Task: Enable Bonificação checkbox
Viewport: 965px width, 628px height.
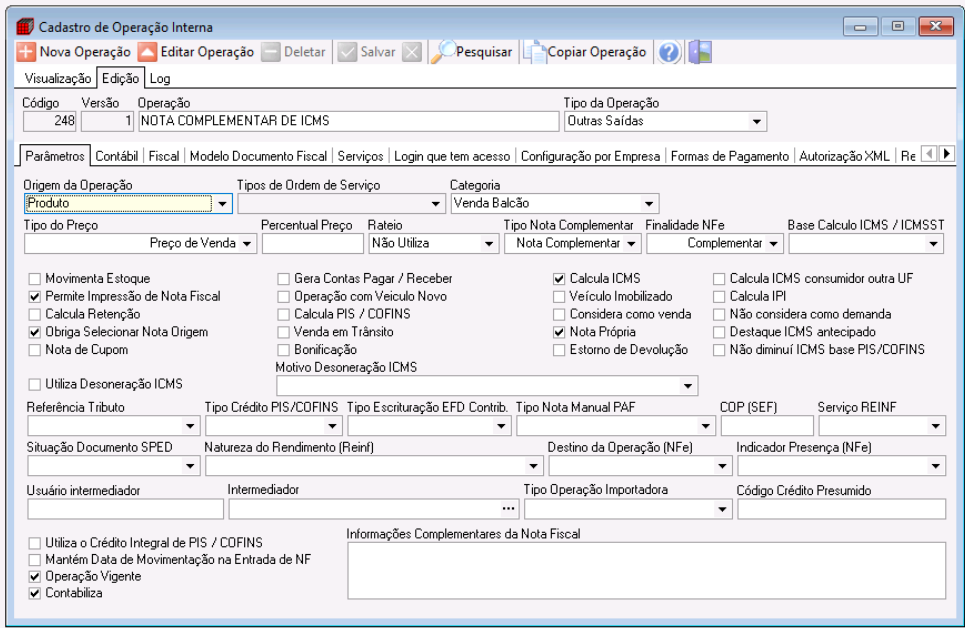Action: pos(283,350)
